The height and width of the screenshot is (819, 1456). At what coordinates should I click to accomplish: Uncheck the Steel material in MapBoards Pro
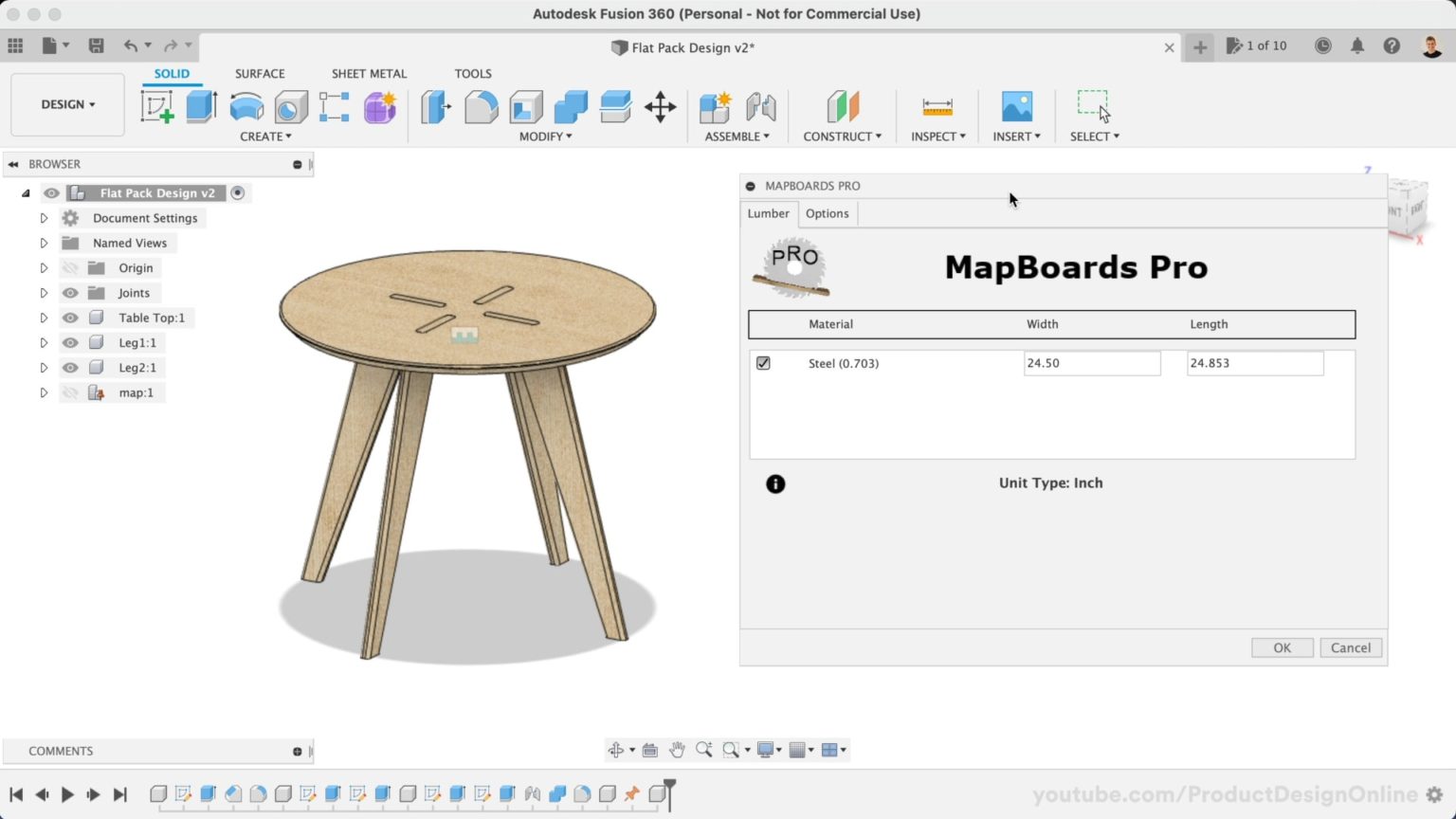(763, 362)
